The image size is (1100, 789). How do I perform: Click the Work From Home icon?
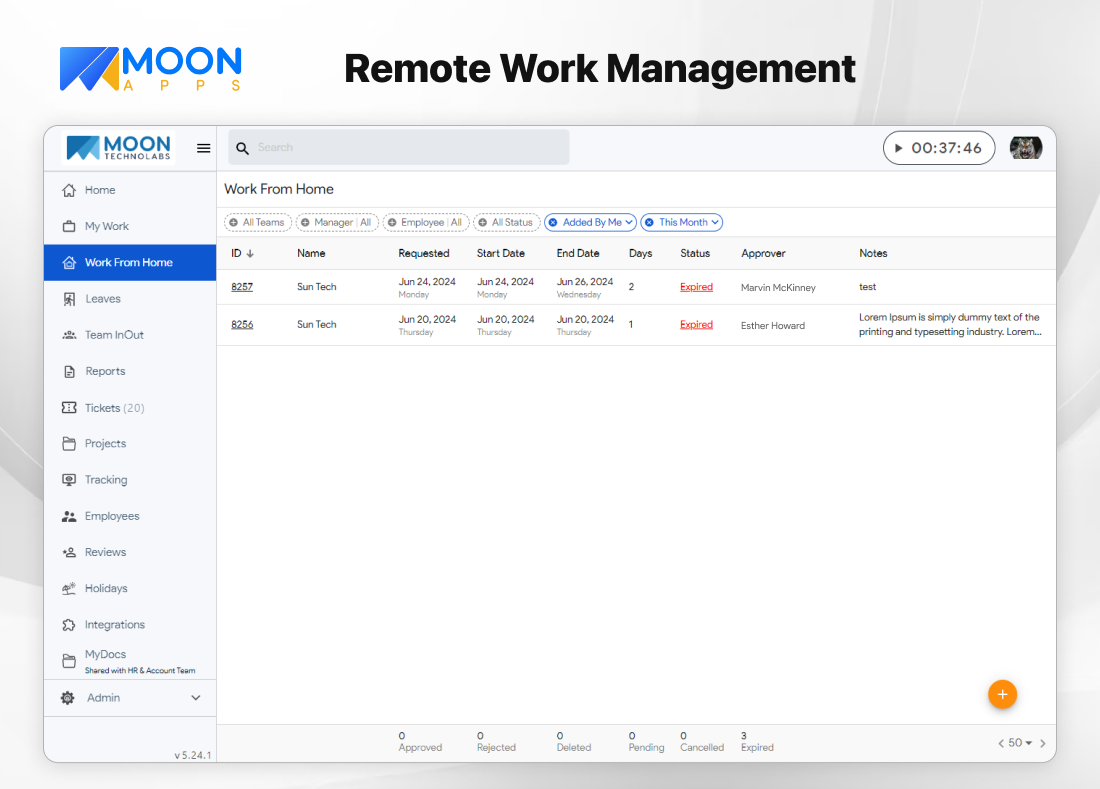click(x=69, y=262)
